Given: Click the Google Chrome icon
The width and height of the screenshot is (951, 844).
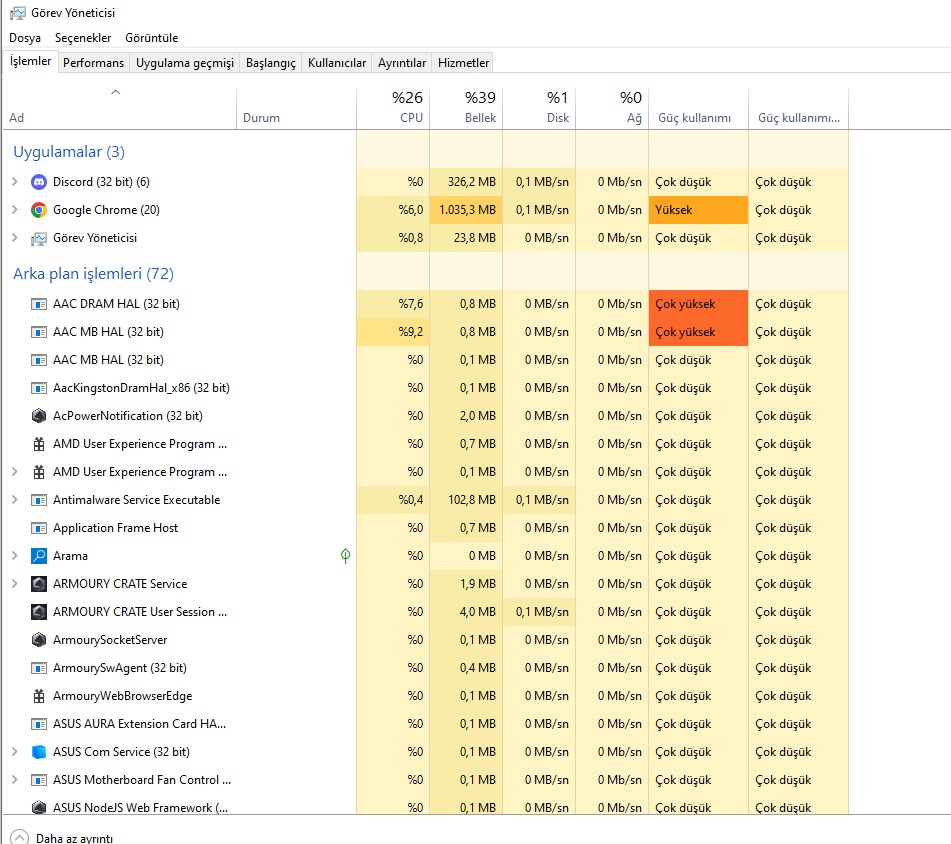Looking at the screenshot, I should coord(39,210).
